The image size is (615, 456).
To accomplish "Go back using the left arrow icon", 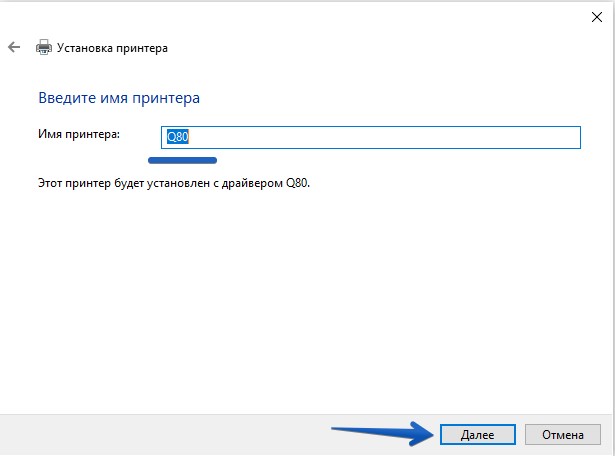I will [13, 47].
